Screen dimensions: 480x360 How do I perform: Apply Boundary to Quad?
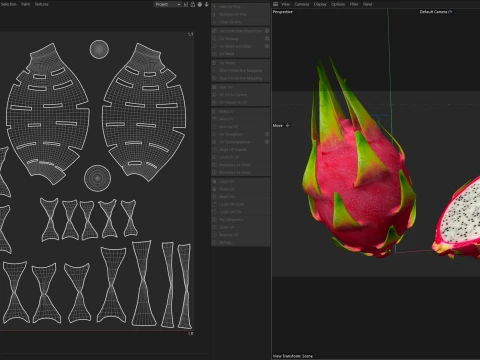click(x=240, y=173)
